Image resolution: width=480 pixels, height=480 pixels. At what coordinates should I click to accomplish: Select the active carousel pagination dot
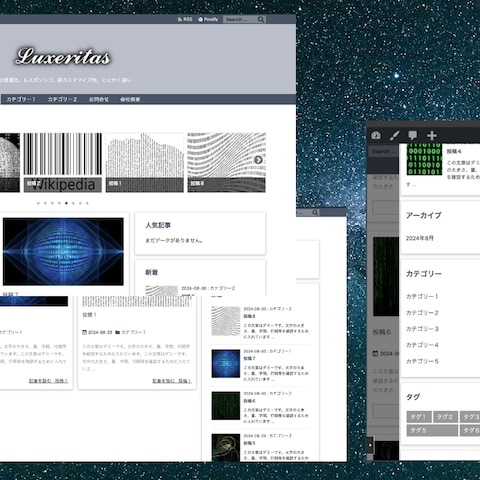point(66,203)
